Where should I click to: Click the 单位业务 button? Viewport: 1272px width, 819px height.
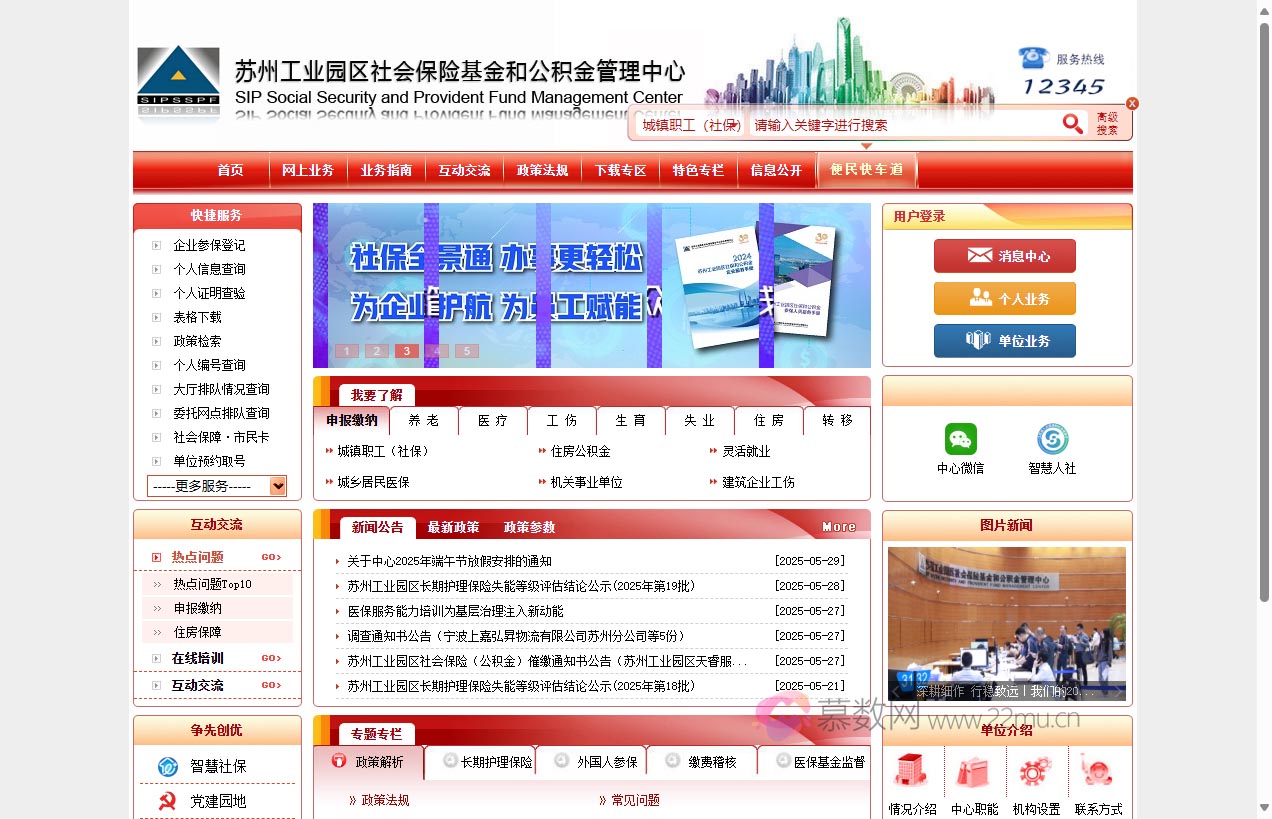click(1004, 340)
